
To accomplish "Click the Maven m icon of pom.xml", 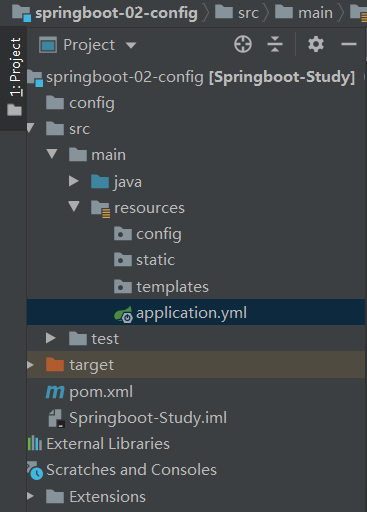I will tap(55, 392).
